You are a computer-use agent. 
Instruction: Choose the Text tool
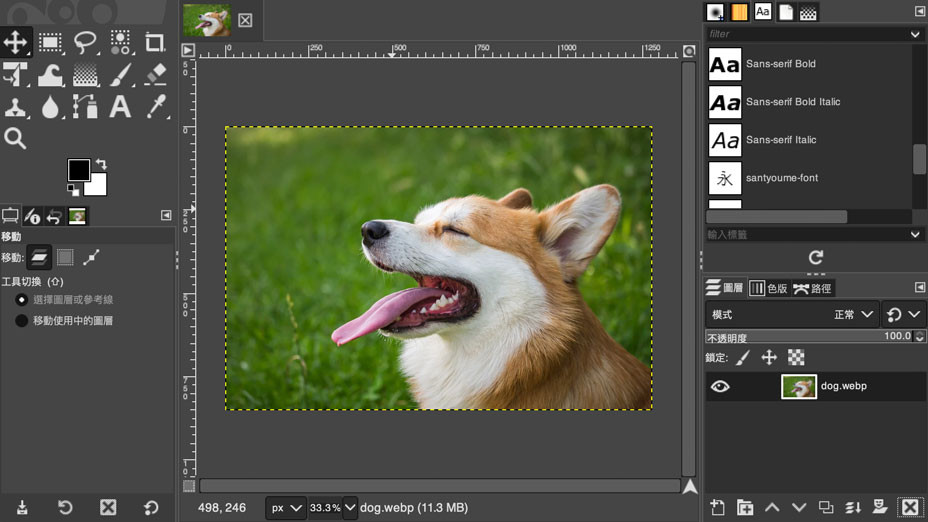point(120,107)
